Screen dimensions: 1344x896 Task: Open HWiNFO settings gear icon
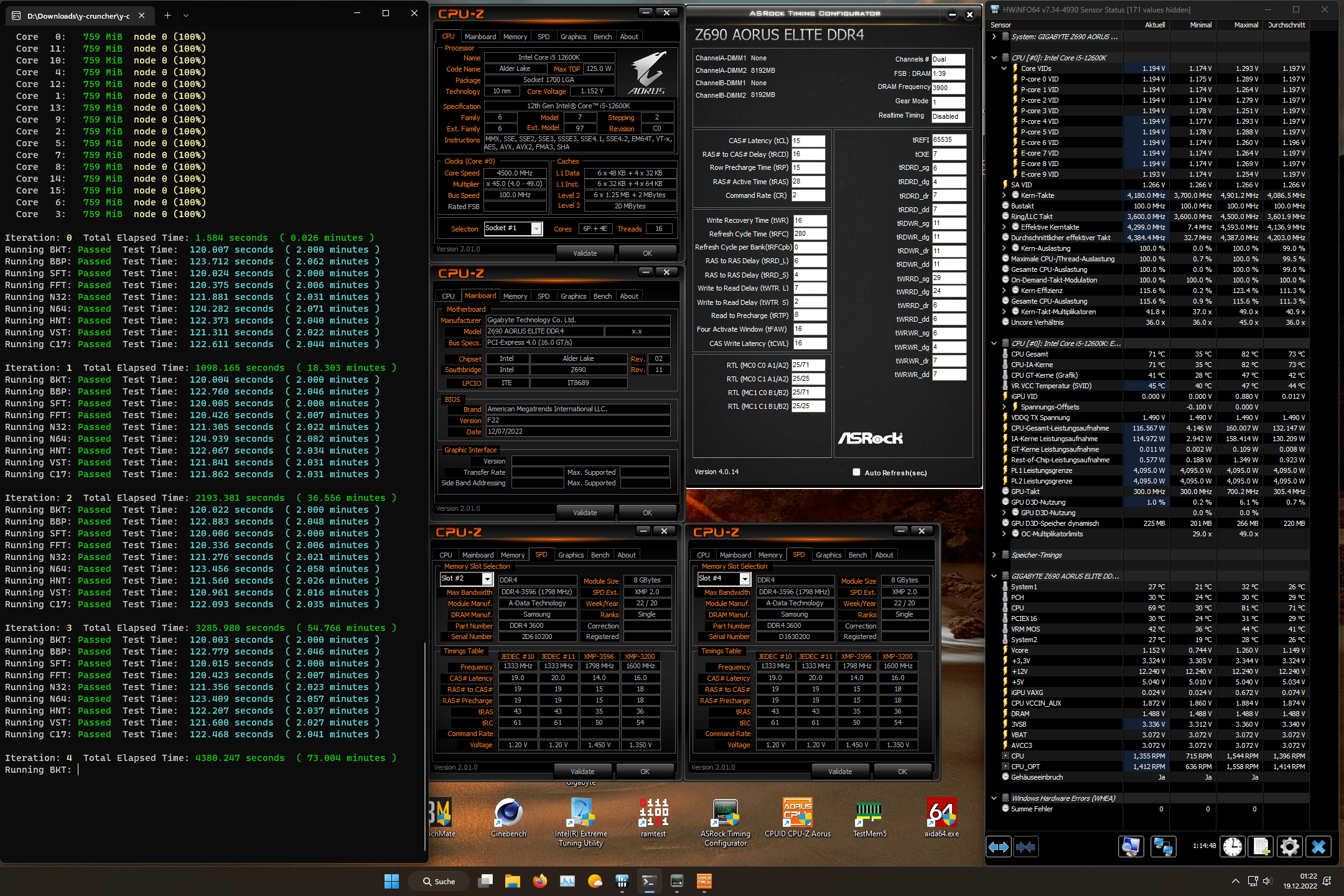pos(1290,847)
